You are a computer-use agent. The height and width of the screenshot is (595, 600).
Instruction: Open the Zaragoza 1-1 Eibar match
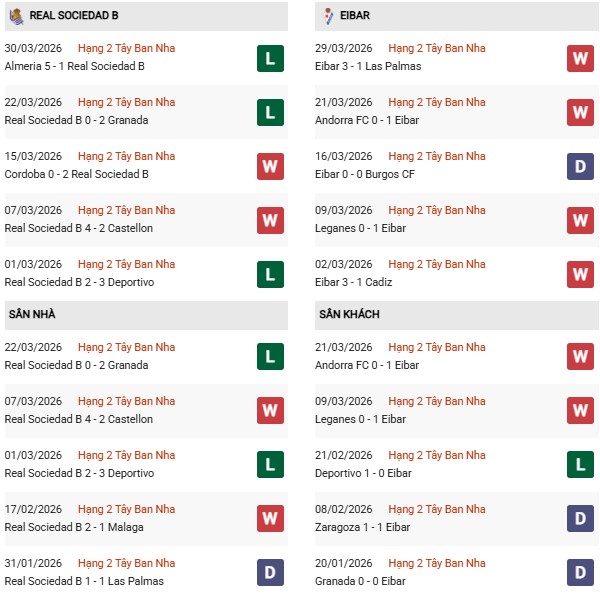(x=363, y=527)
